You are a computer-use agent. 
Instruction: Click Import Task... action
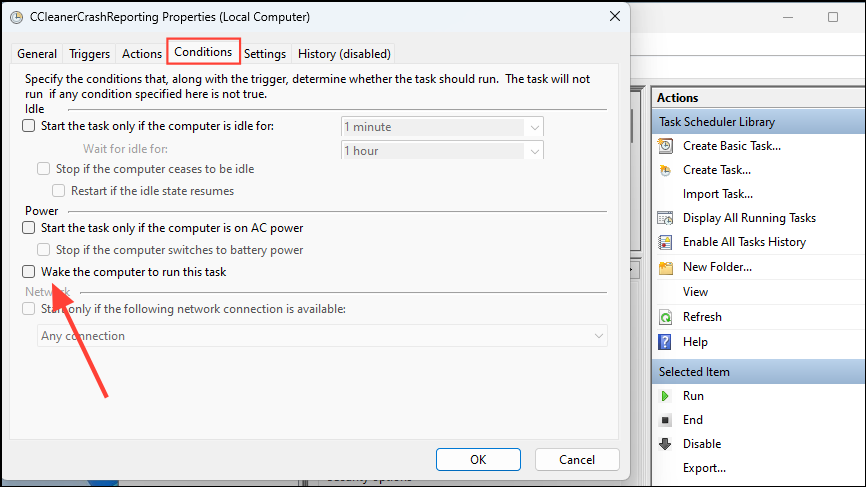pyautogui.click(x=718, y=194)
